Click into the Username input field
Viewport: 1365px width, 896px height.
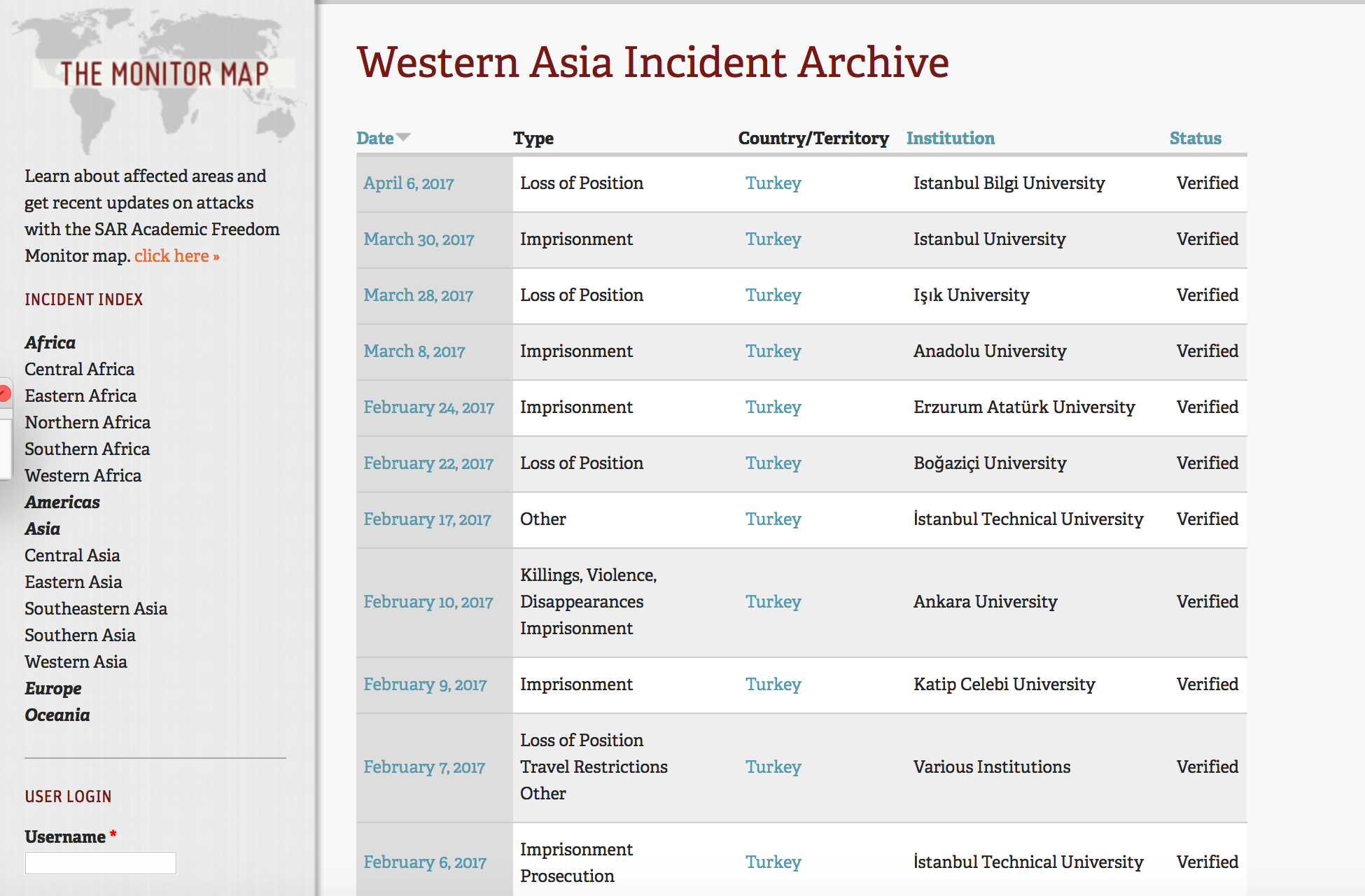click(x=101, y=863)
